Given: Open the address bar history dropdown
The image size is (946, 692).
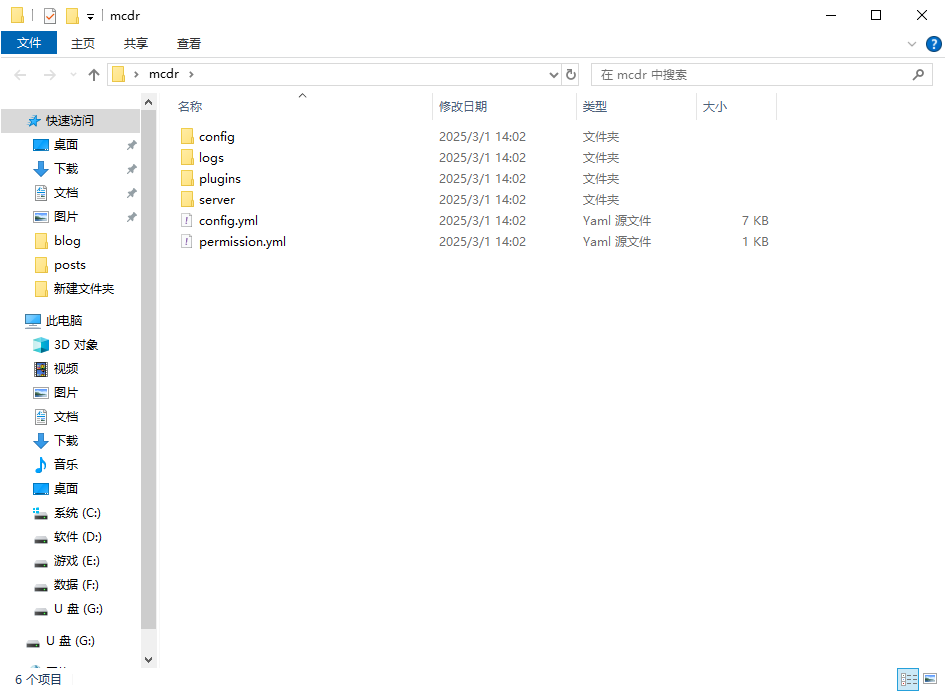Looking at the screenshot, I should [555, 75].
